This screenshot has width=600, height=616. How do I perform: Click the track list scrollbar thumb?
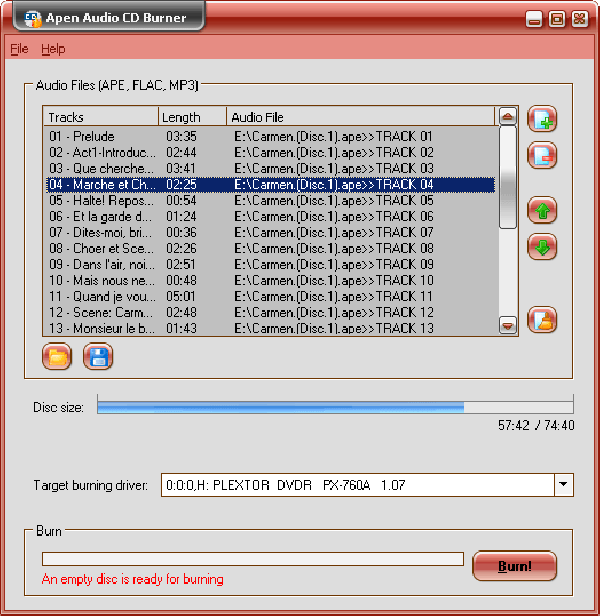(x=508, y=177)
